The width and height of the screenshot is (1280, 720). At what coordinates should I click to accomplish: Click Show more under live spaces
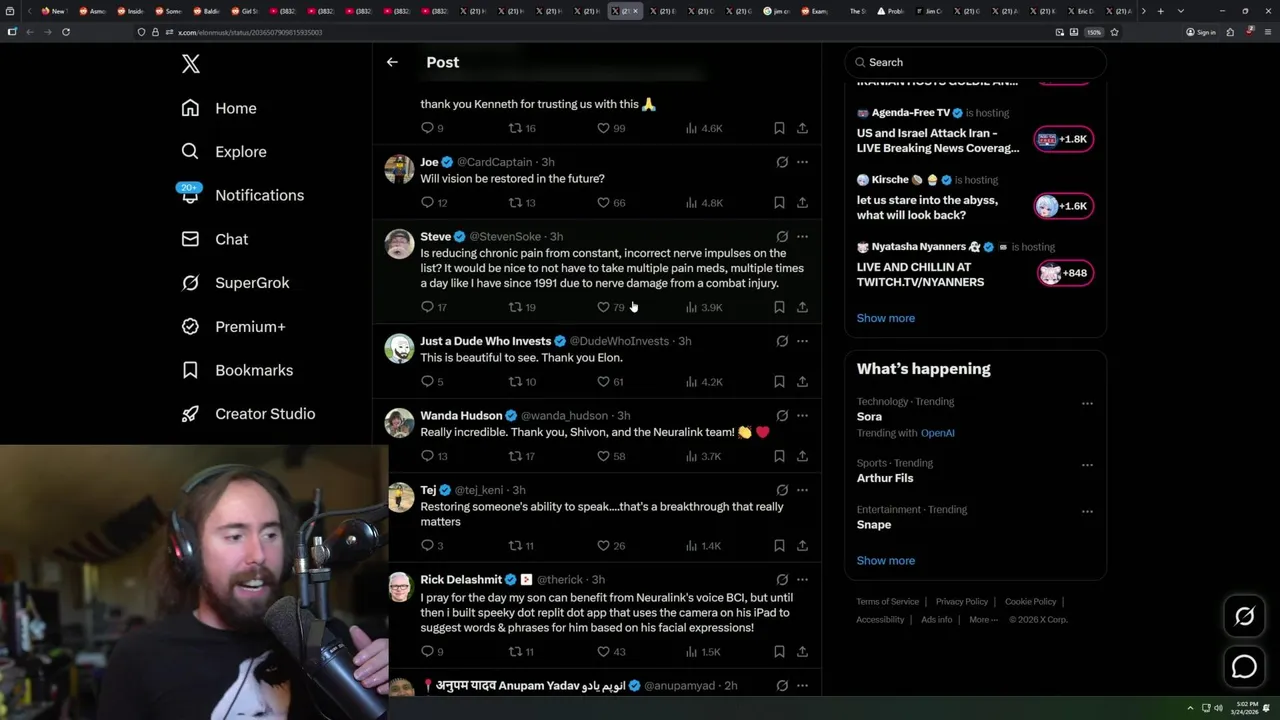[x=886, y=318]
